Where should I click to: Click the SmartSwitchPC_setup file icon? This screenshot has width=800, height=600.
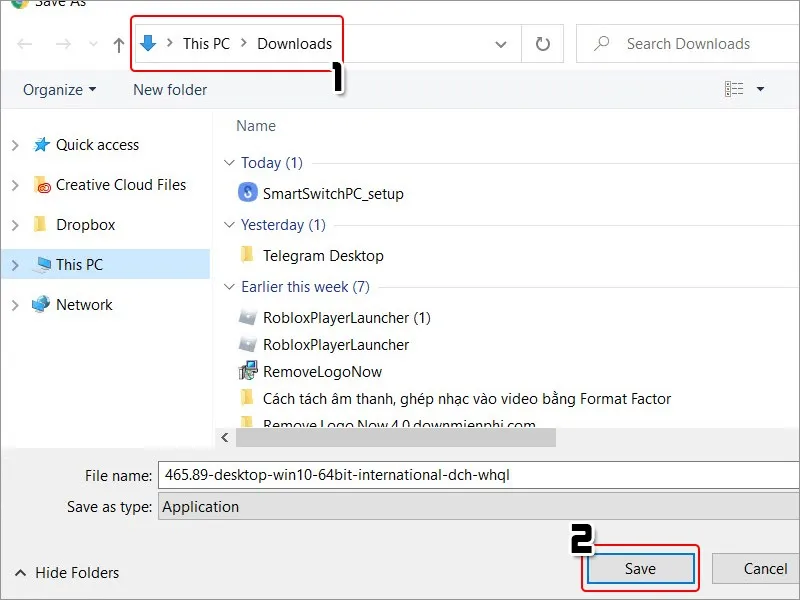tap(248, 193)
